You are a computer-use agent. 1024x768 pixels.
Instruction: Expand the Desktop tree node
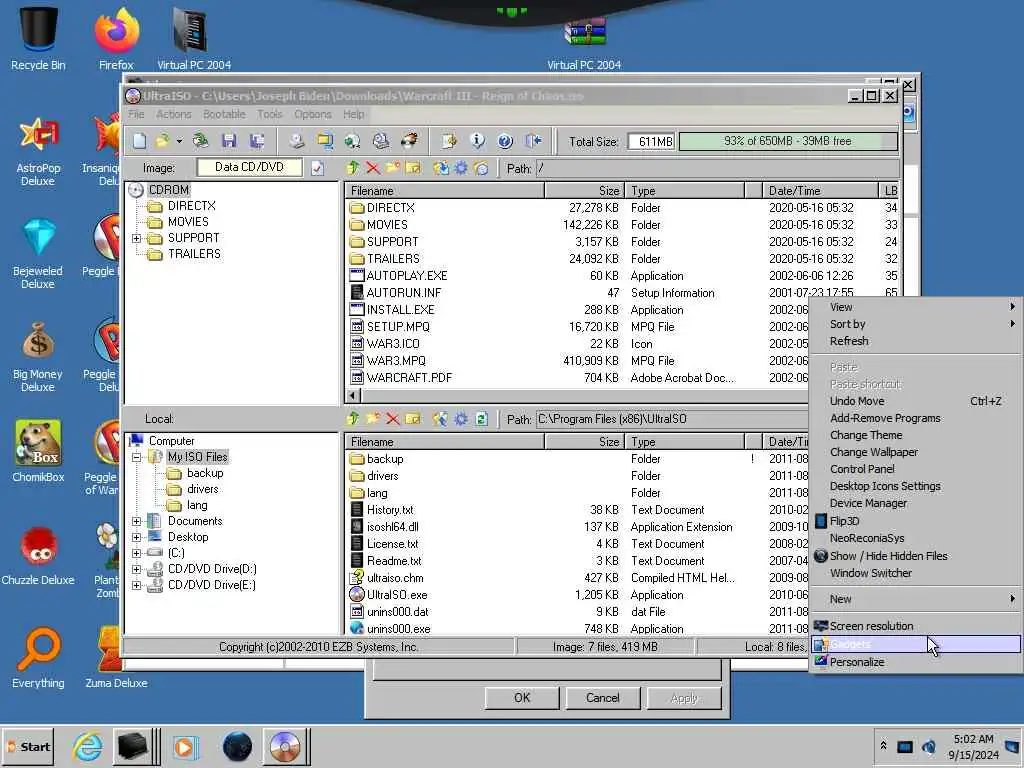(136, 537)
